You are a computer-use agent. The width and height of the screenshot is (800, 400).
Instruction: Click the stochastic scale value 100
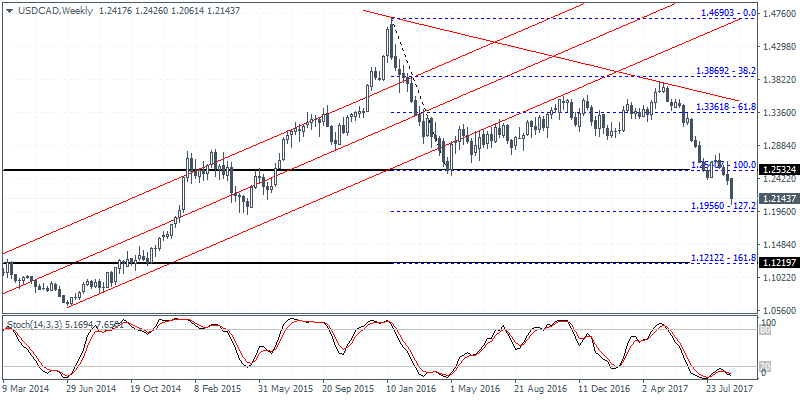point(768,323)
